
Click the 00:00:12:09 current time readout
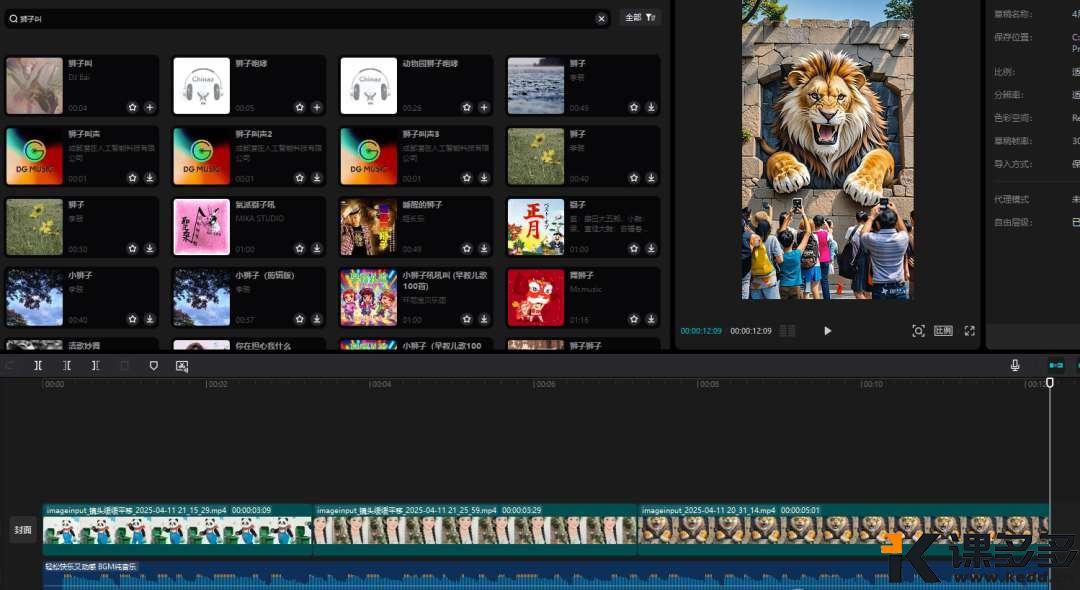pyautogui.click(x=701, y=331)
